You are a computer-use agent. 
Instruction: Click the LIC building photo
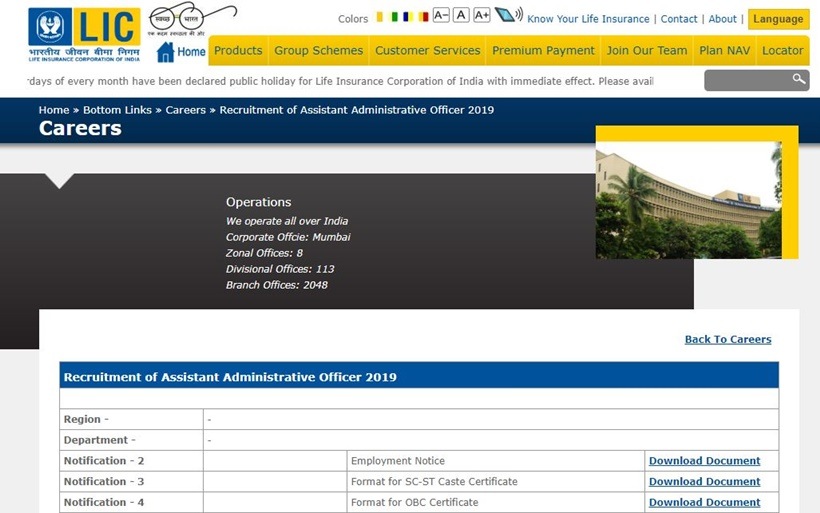[689, 200]
